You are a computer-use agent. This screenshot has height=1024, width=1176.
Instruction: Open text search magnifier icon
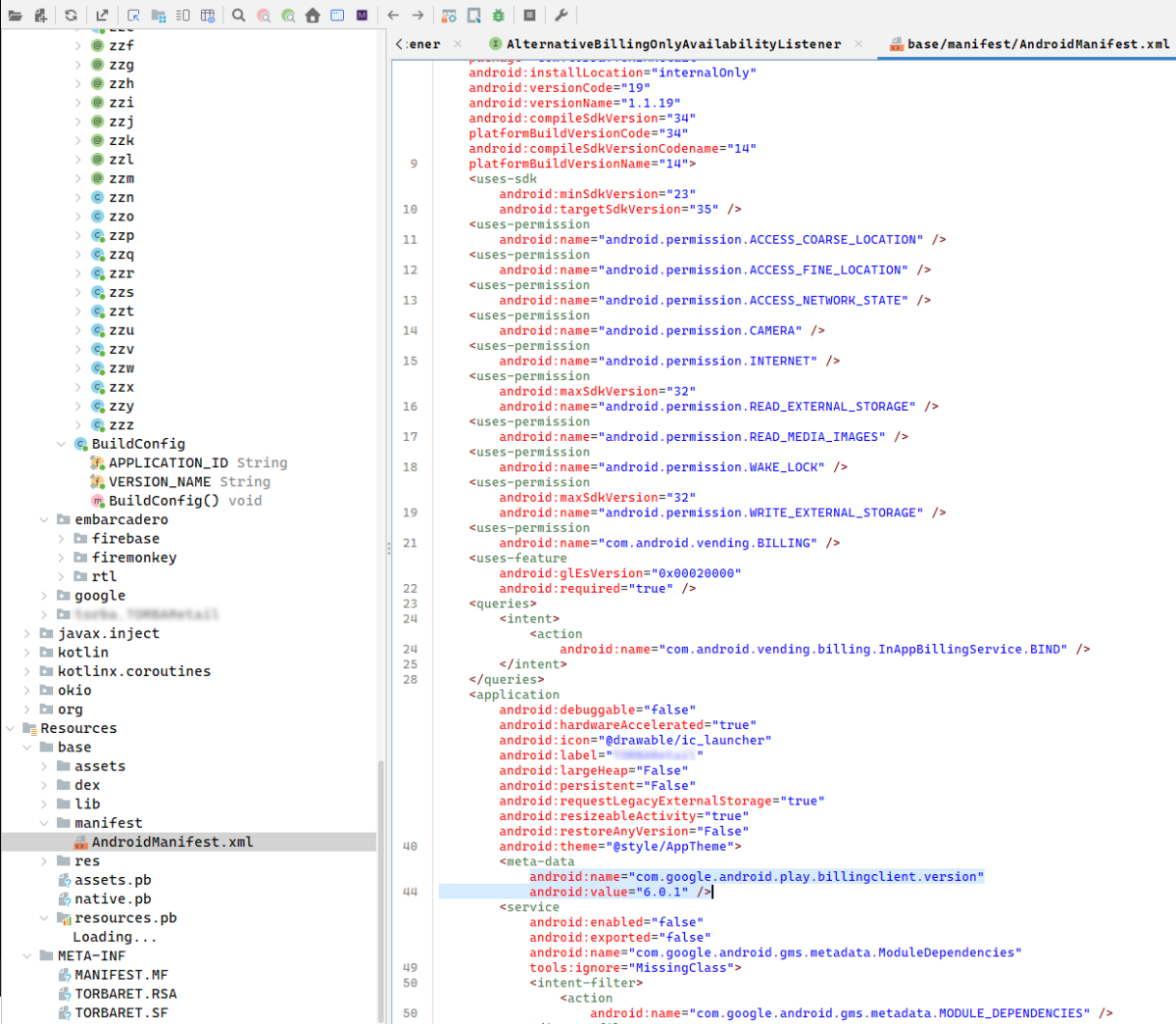coord(239,16)
